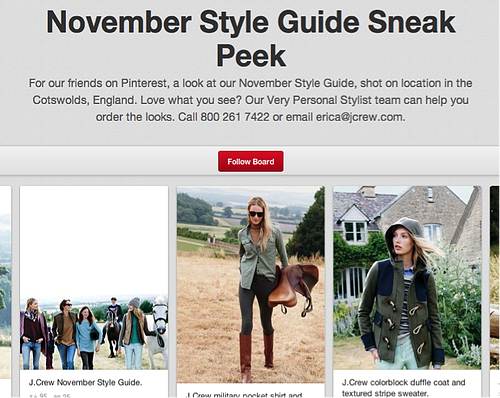Open the group walking with horses pin
The width and height of the screenshot is (500, 398).
pos(94,278)
